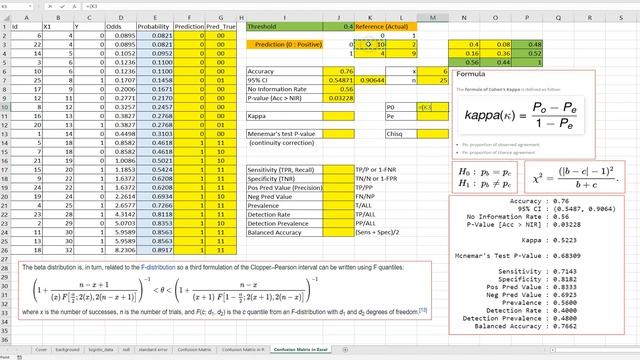Screen dimensions: 640x360
Task: Click the Pos Pred Value (Precision) label
Action: pos(284,187)
